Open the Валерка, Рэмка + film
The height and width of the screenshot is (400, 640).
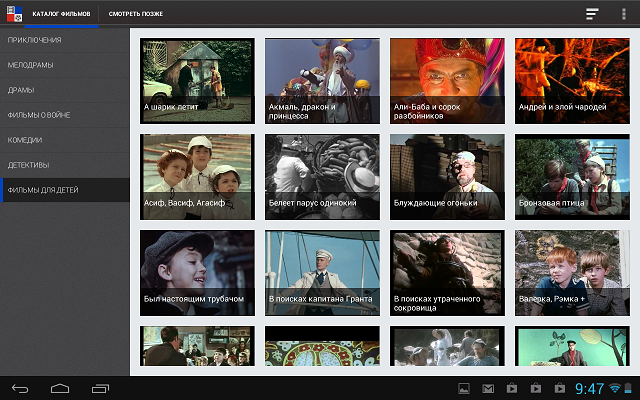(572, 273)
